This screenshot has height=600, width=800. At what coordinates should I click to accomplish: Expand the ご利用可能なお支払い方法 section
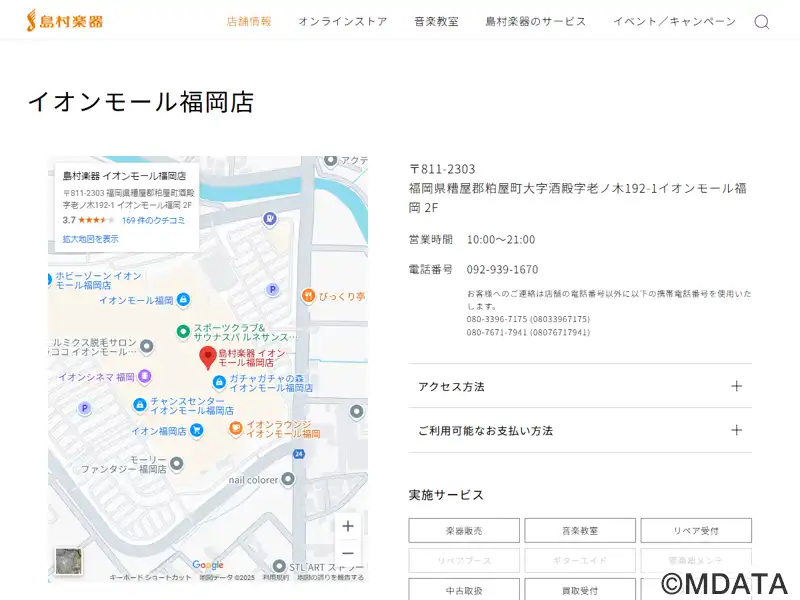(x=580, y=430)
